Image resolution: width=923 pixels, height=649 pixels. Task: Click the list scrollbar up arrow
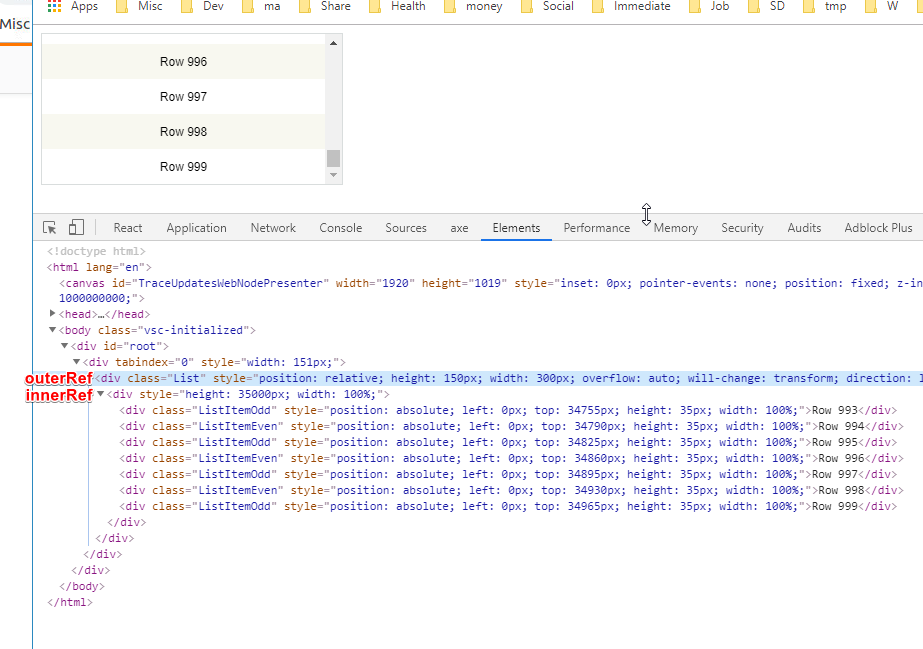[334, 42]
